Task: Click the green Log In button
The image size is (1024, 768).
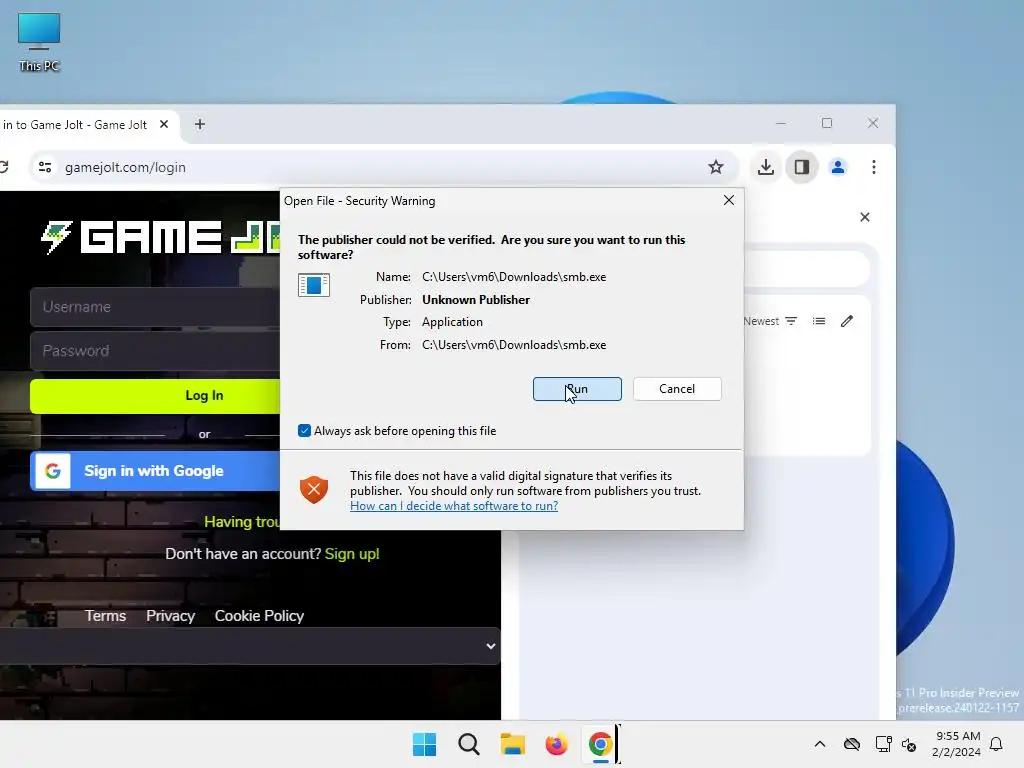Action: coord(155,396)
